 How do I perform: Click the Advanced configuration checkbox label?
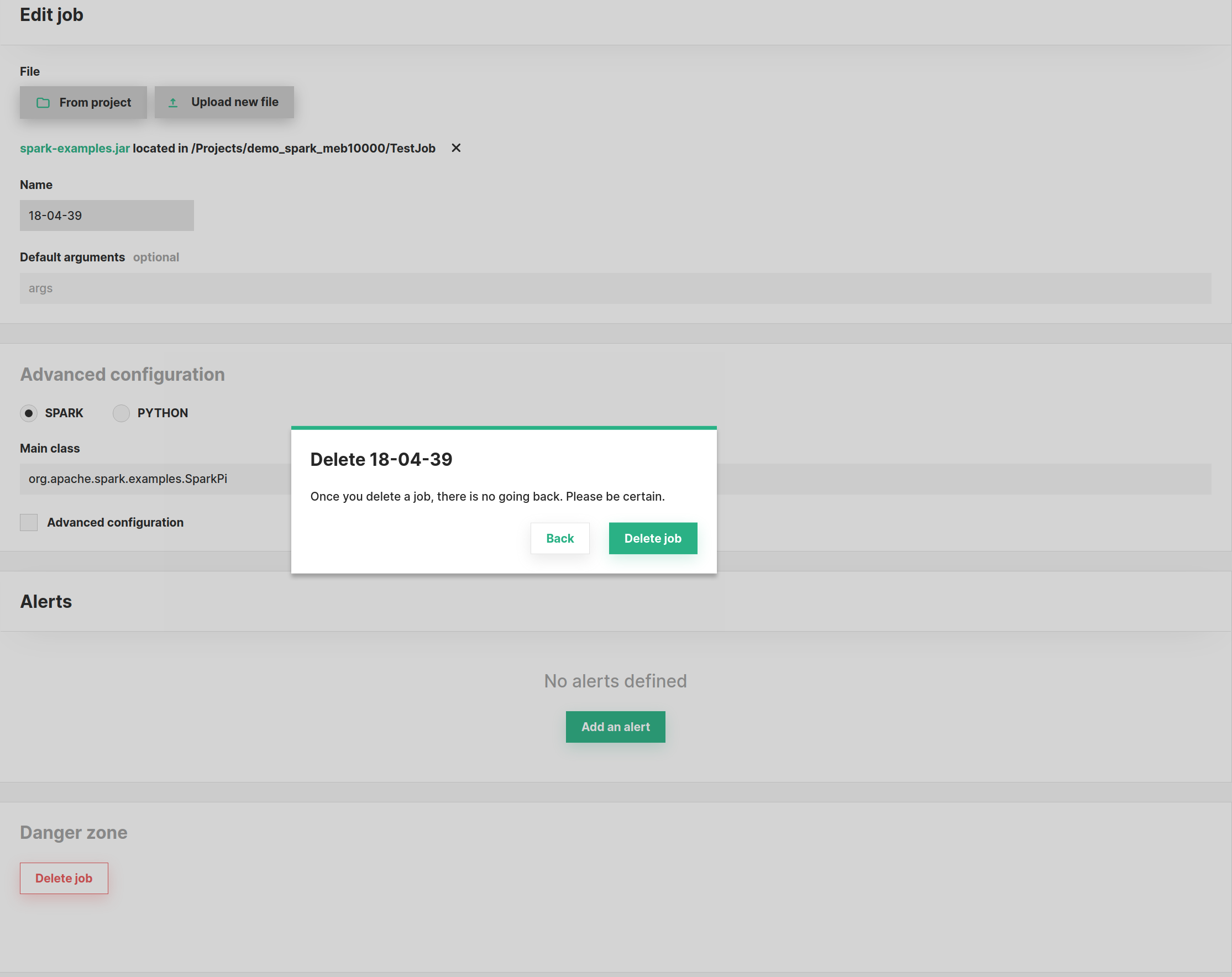pos(115,522)
